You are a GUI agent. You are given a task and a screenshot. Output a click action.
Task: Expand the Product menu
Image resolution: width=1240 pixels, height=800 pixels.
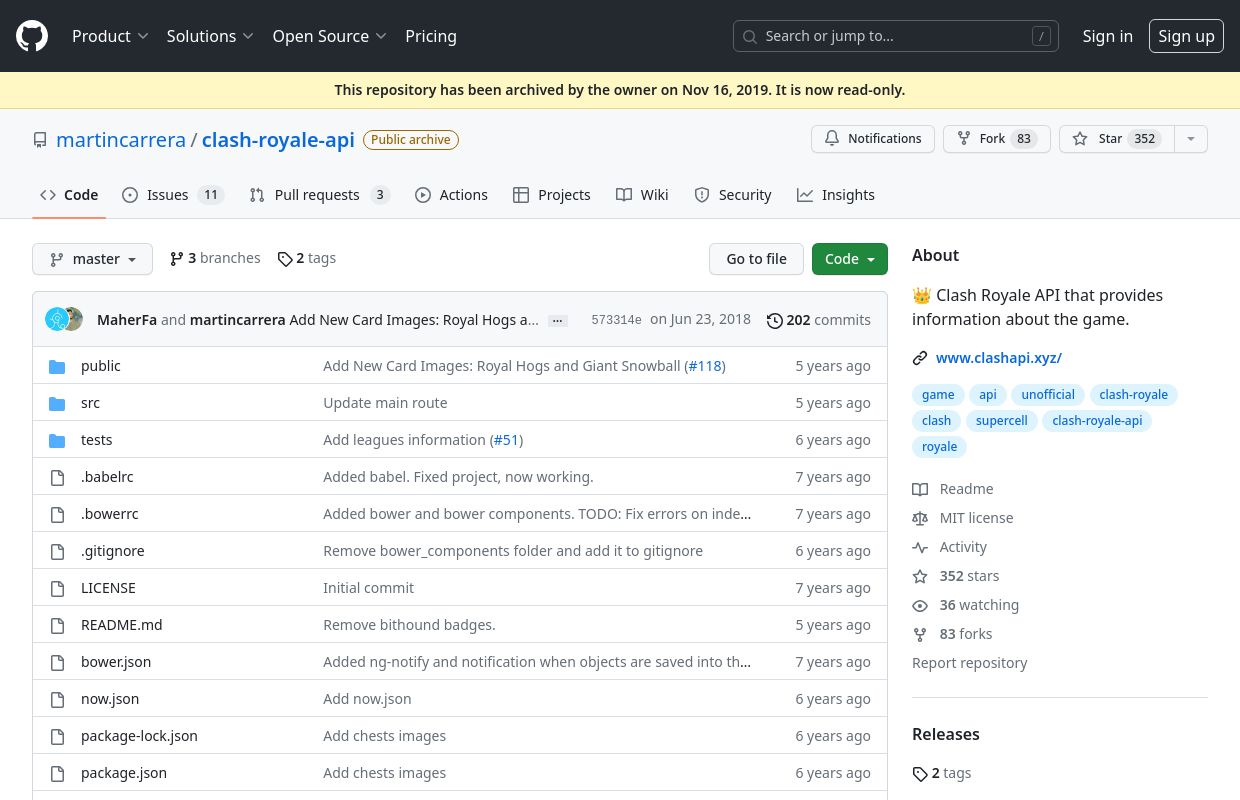click(x=110, y=36)
